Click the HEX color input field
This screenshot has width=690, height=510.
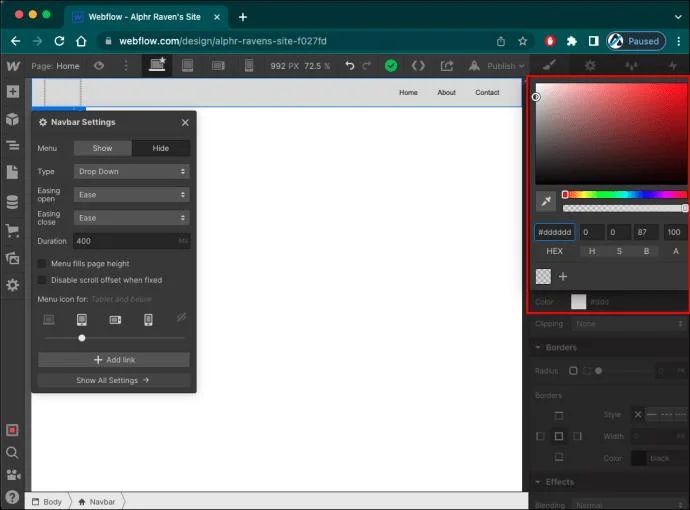click(x=554, y=232)
